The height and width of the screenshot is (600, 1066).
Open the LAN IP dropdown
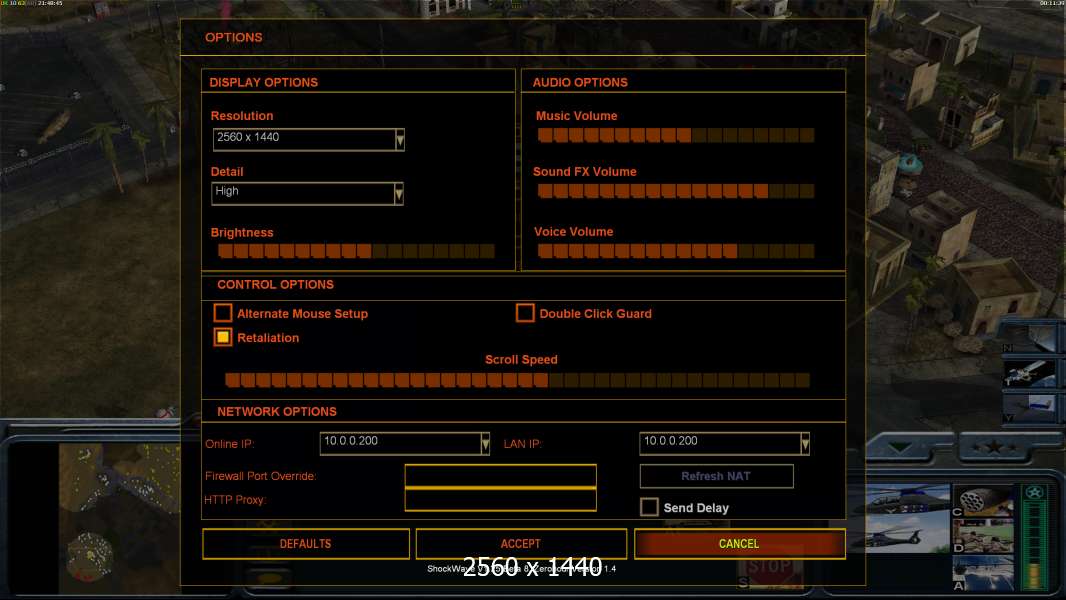(x=724, y=443)
